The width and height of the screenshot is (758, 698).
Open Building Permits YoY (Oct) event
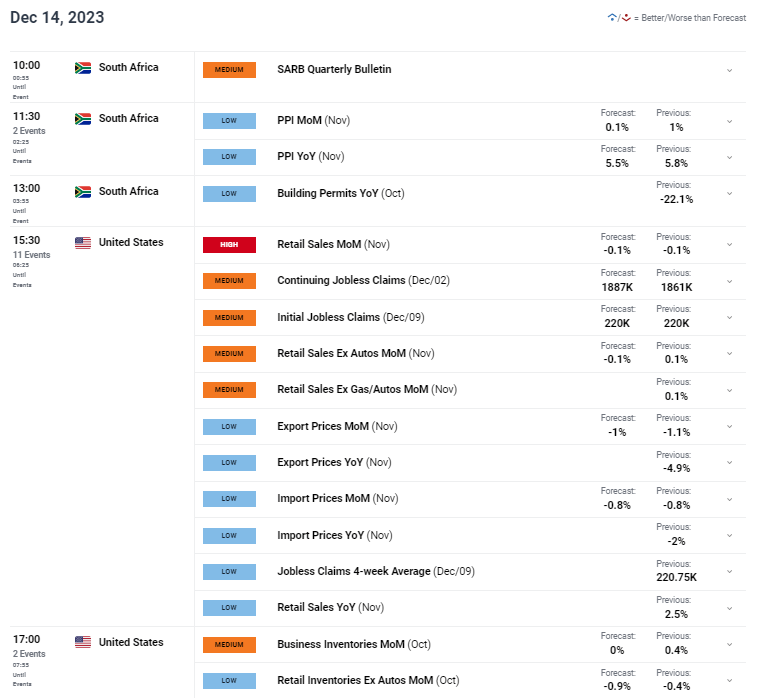pyautogui.click(x=341, y=193)
